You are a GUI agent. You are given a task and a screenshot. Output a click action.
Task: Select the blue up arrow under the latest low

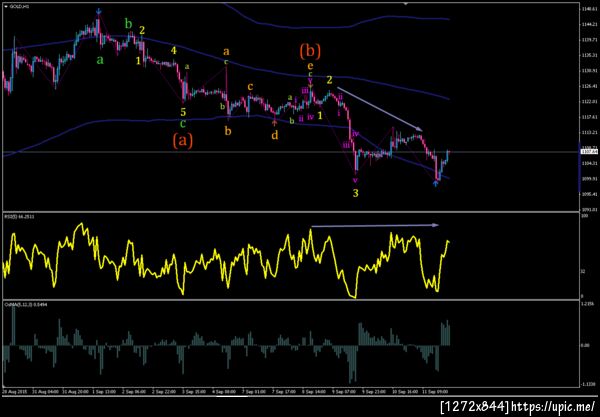pyautogui.click(x=435, y=184)
